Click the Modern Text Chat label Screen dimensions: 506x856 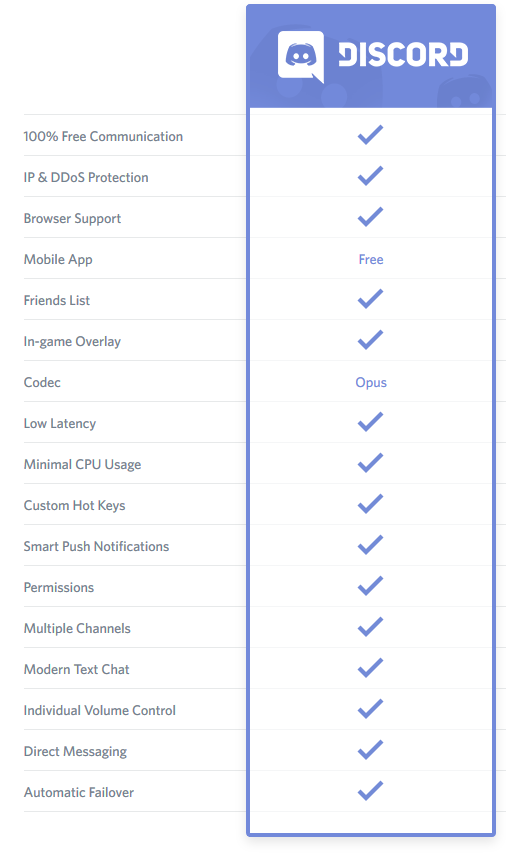(76, 669)
